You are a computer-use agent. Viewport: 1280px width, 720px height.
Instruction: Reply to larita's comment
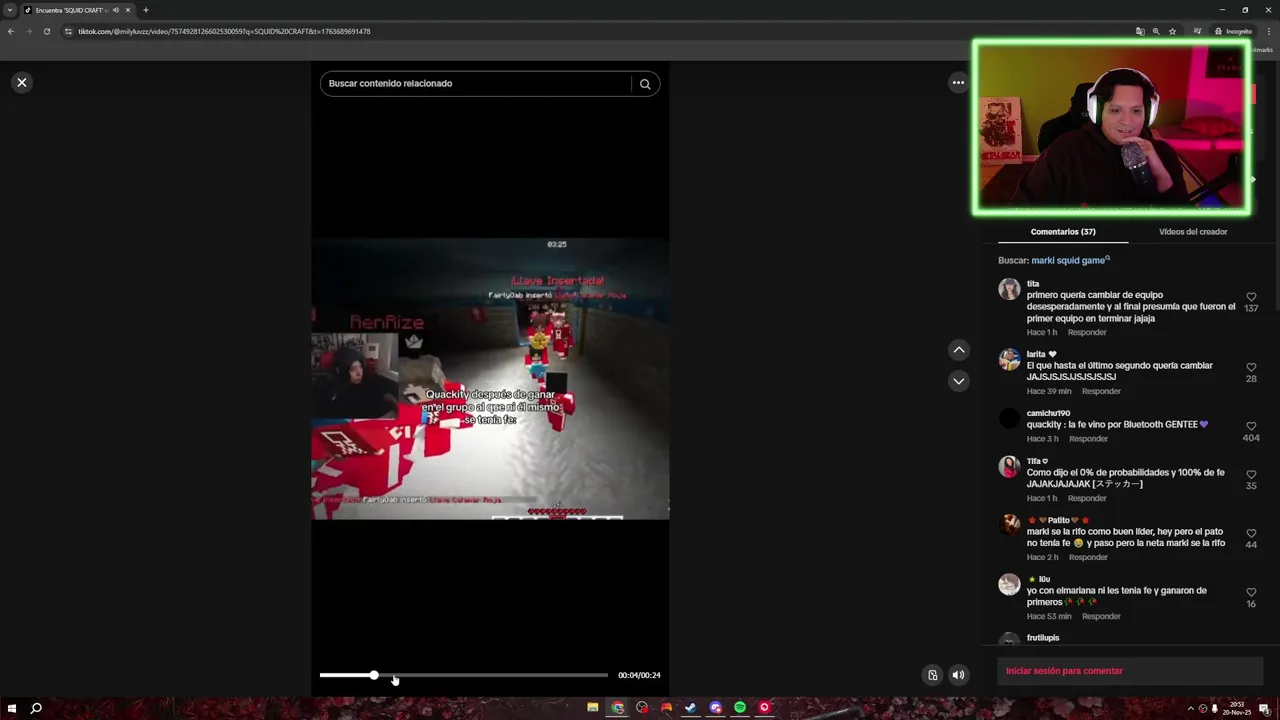point(1101,391)
